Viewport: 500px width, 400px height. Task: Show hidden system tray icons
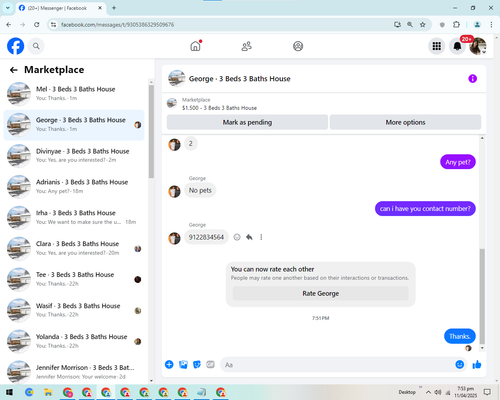tap(428, 392)
